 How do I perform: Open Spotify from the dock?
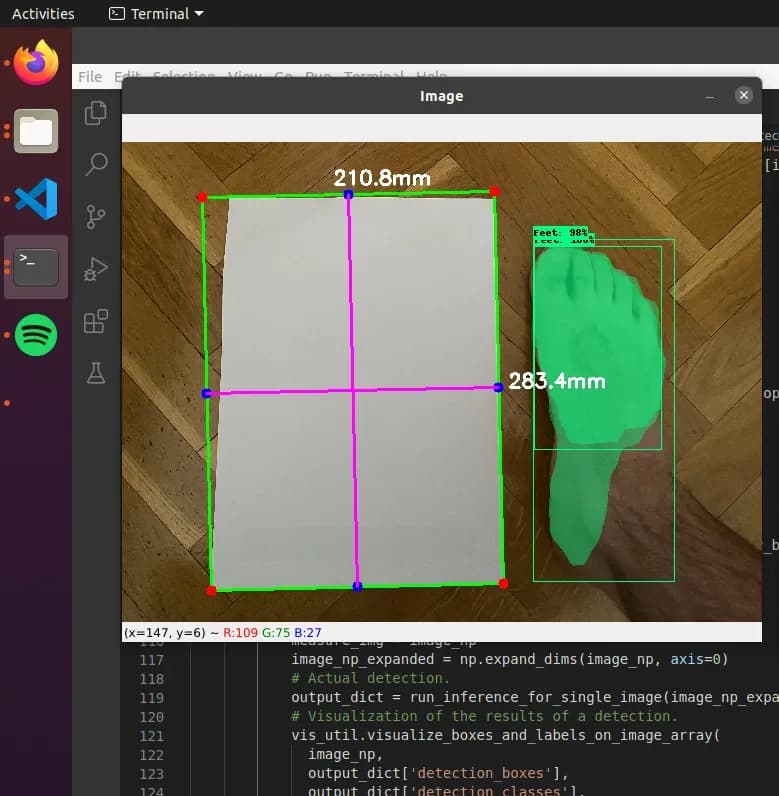(x=36, y=335)
